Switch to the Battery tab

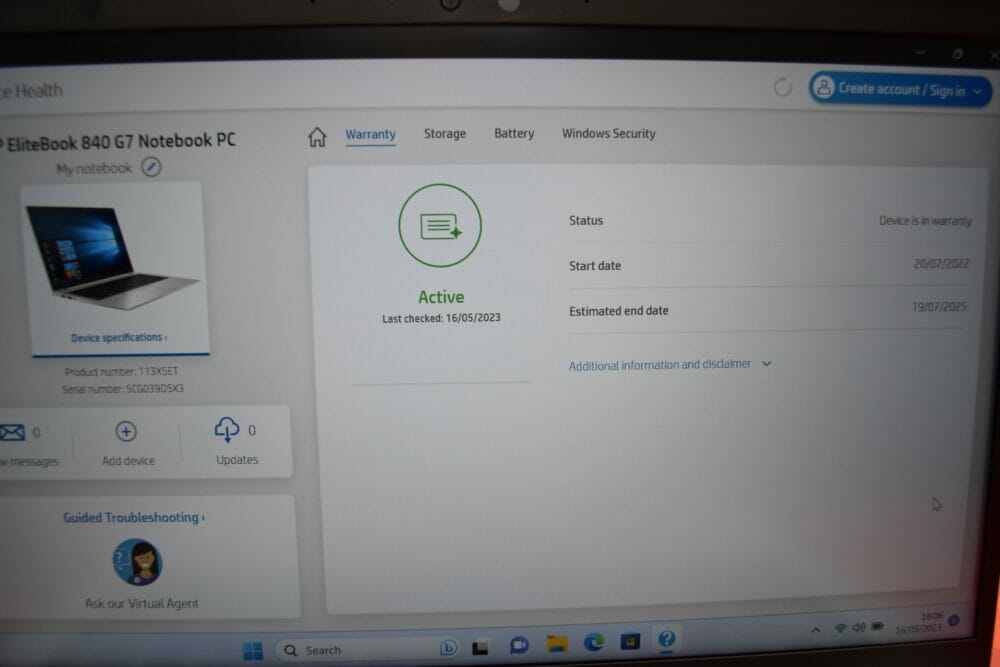tap(514, 133)
